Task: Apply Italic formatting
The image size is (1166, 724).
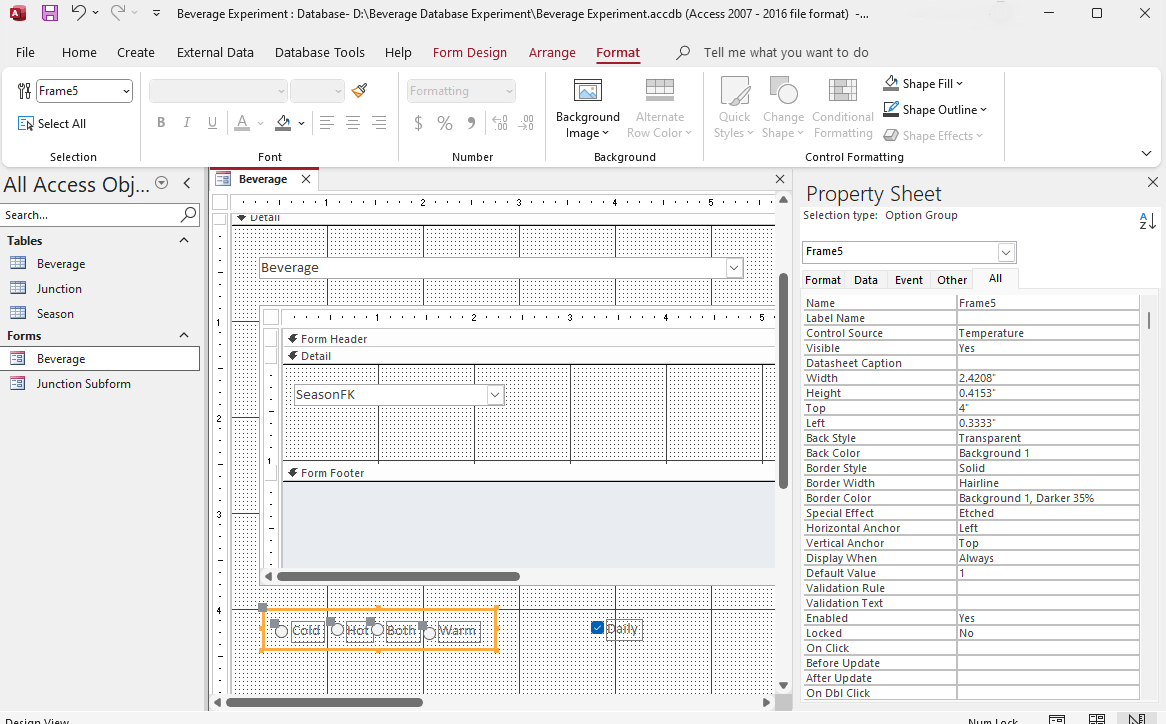Action: (187, 123)
